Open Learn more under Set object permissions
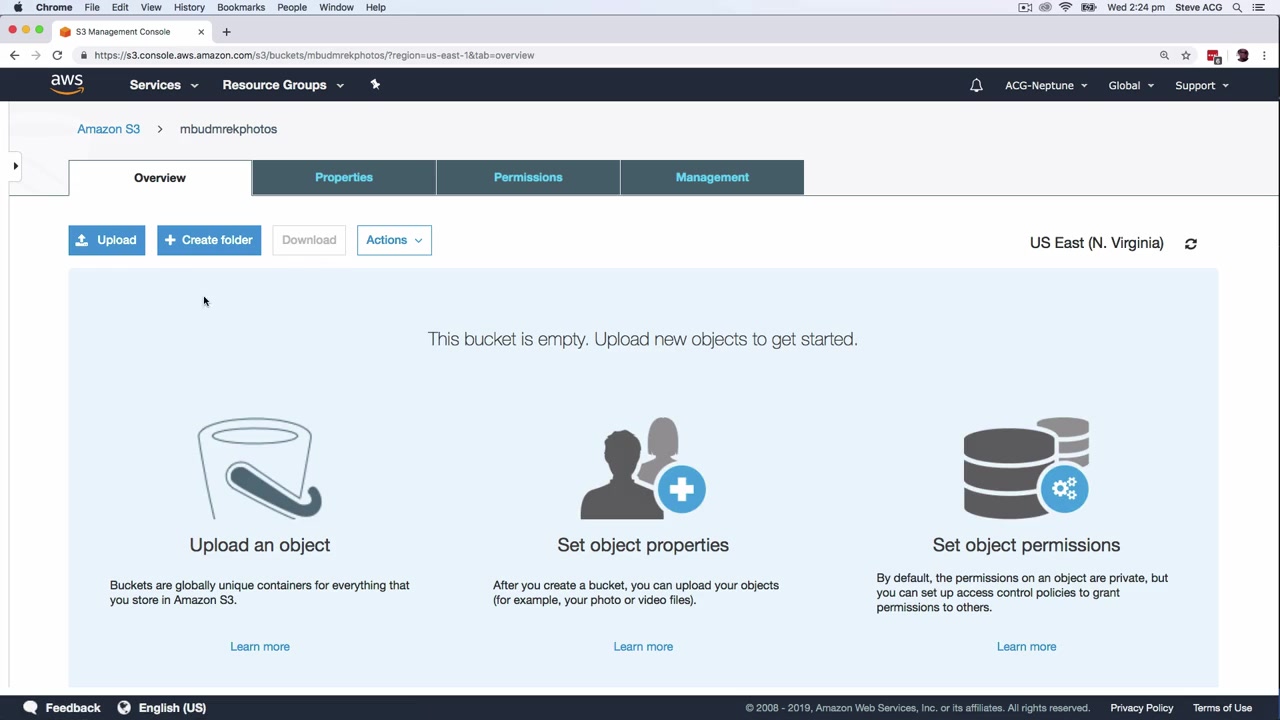 [1026, 646]
